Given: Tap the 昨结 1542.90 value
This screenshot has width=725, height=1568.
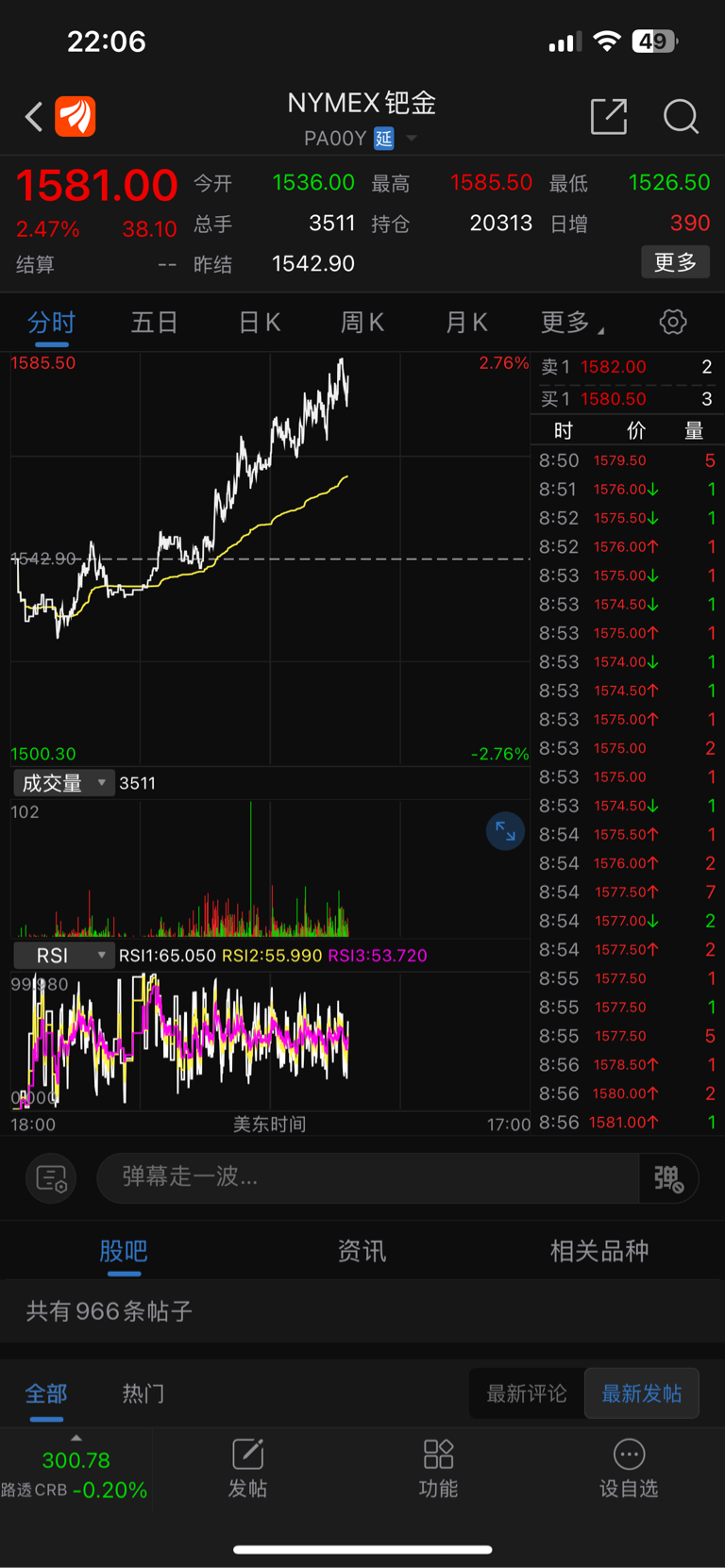Looking at the screenshot, I should pos(313,264).
